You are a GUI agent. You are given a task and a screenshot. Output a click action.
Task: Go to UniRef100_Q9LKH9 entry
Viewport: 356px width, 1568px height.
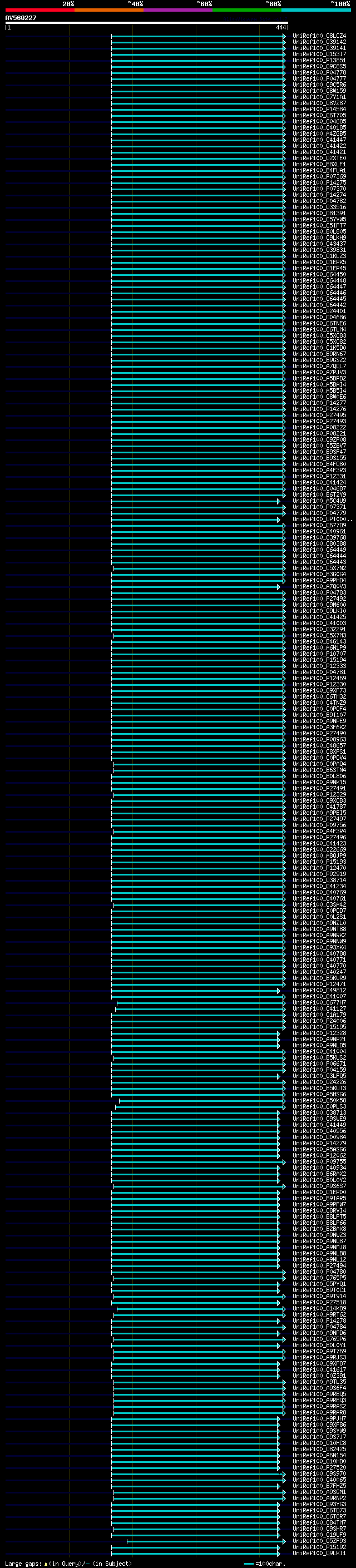click(319, 238)
